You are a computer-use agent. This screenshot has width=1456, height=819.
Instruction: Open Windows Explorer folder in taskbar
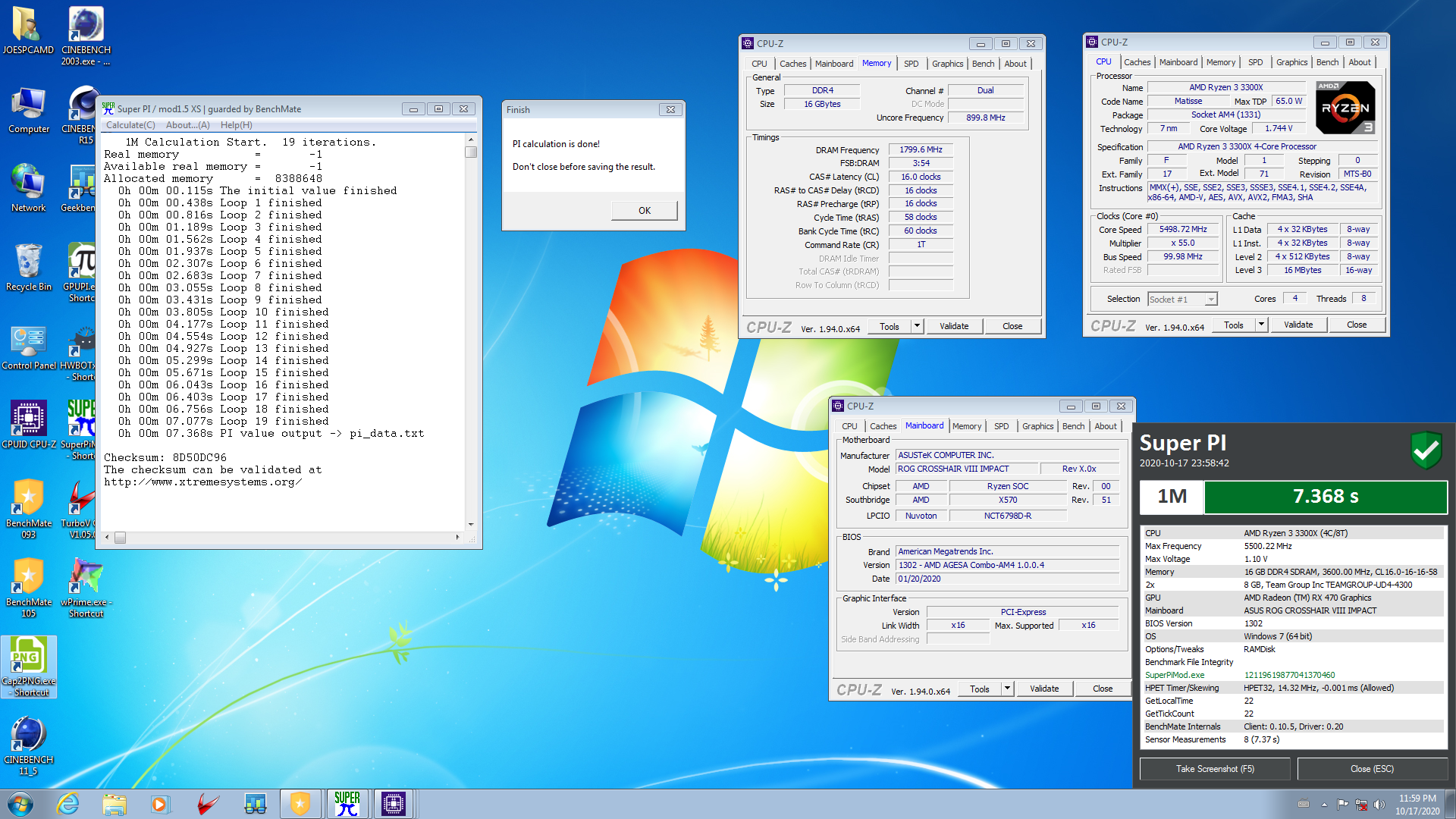[114, 804]
